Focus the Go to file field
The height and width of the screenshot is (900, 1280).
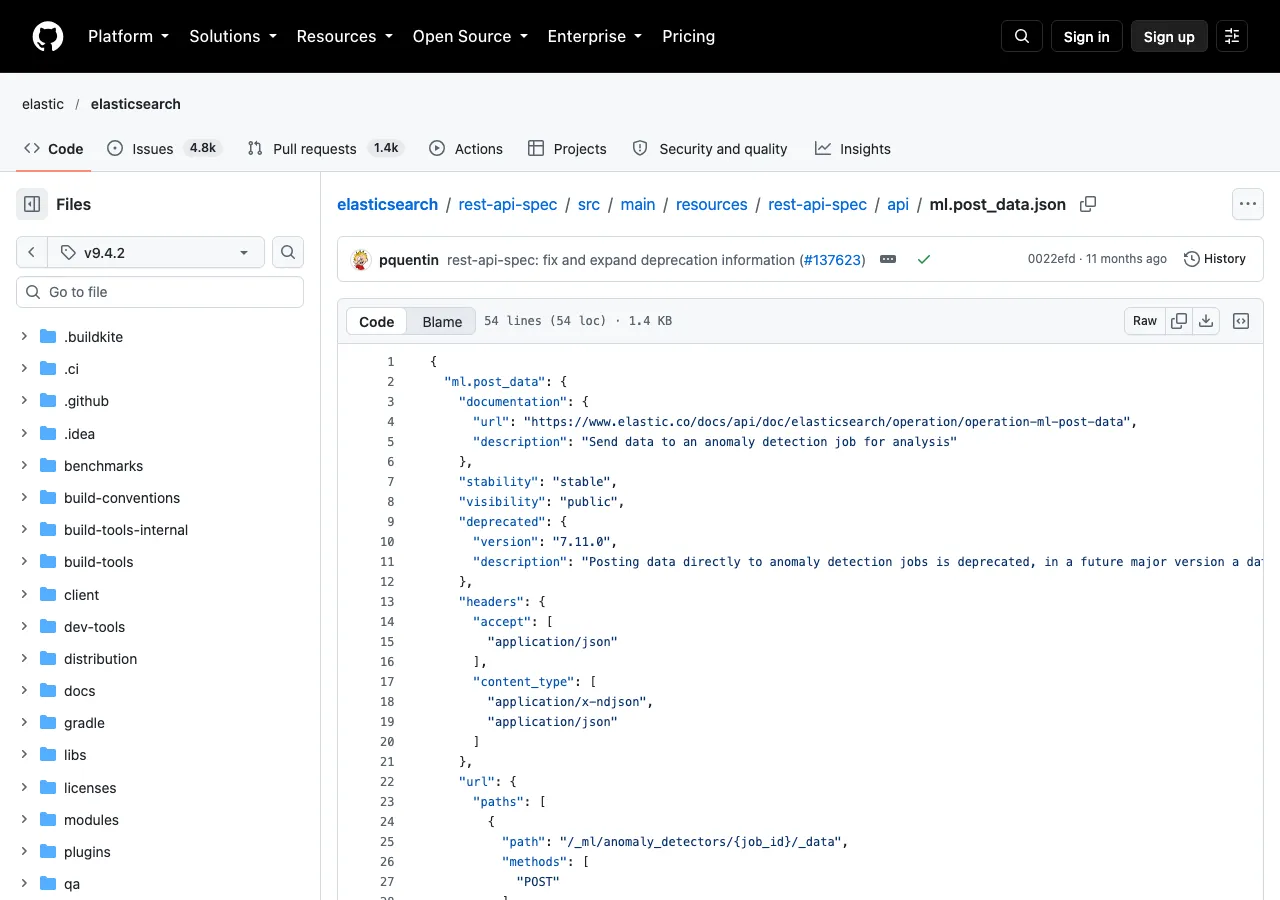click(x=160, y=292)
